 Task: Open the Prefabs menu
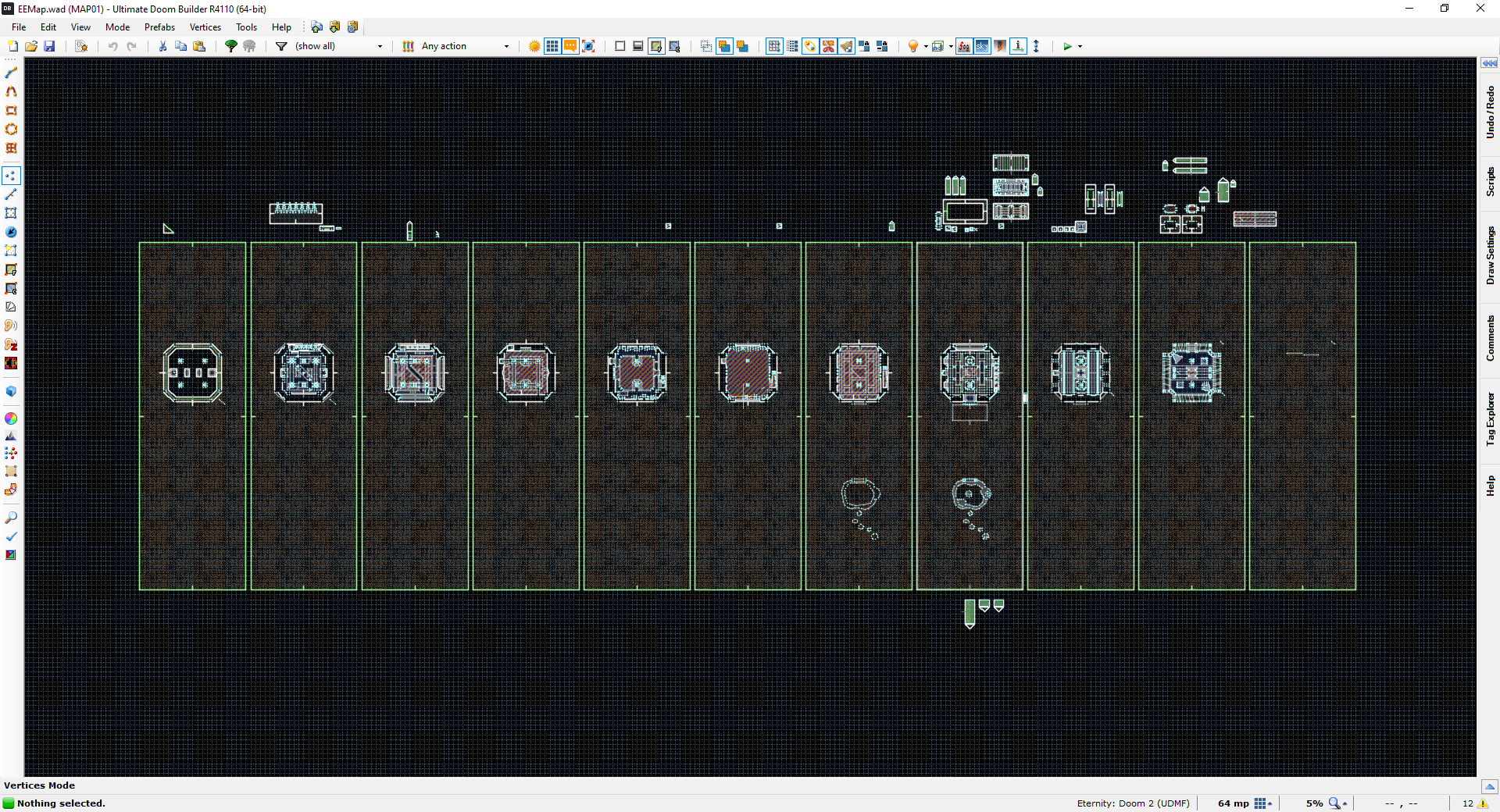pos(159,27)
